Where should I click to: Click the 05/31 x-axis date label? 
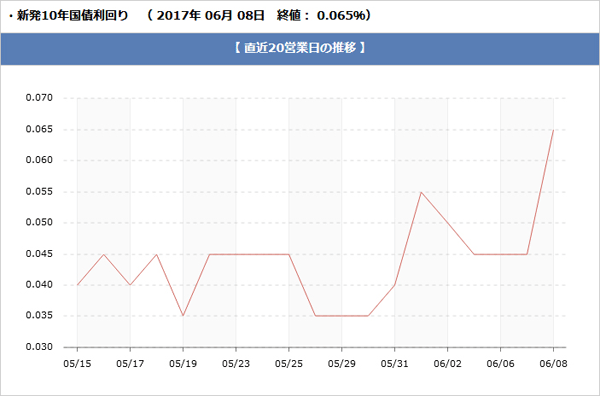click(394, 363)
